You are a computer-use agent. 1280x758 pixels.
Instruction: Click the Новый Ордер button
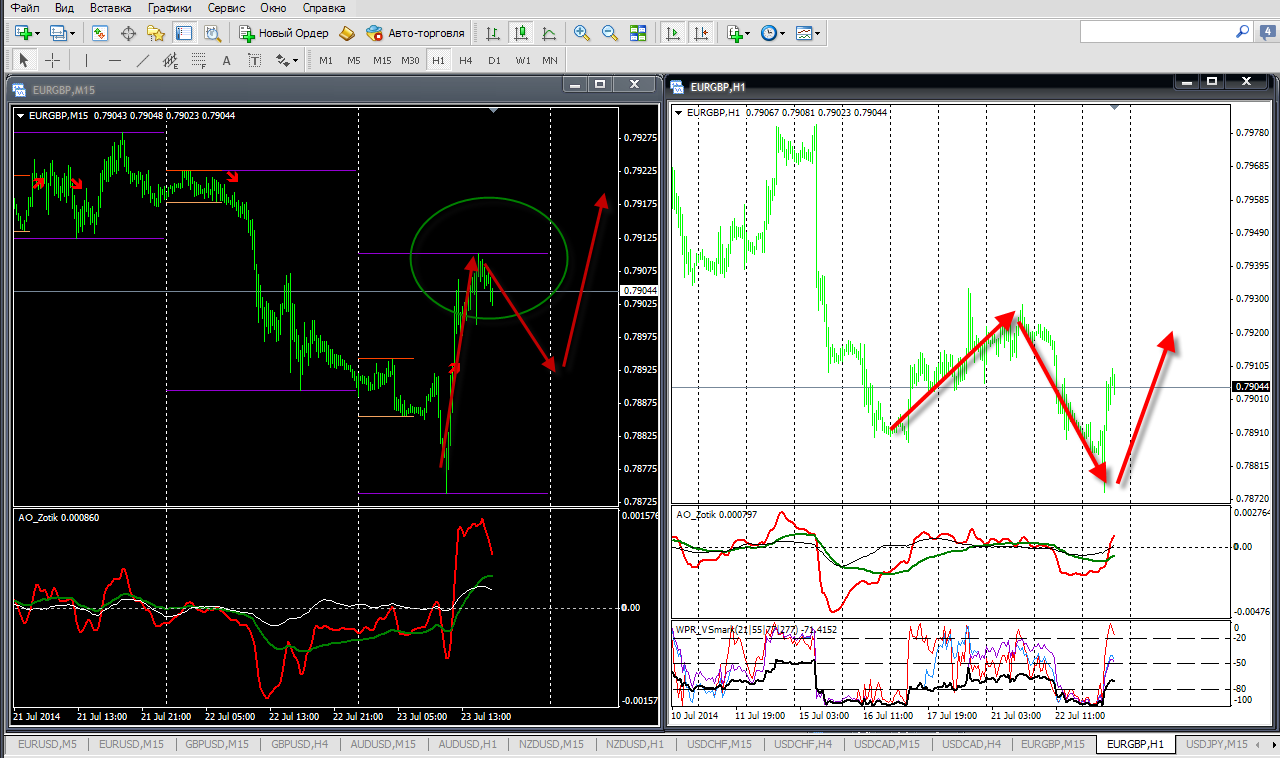[284, 33]
